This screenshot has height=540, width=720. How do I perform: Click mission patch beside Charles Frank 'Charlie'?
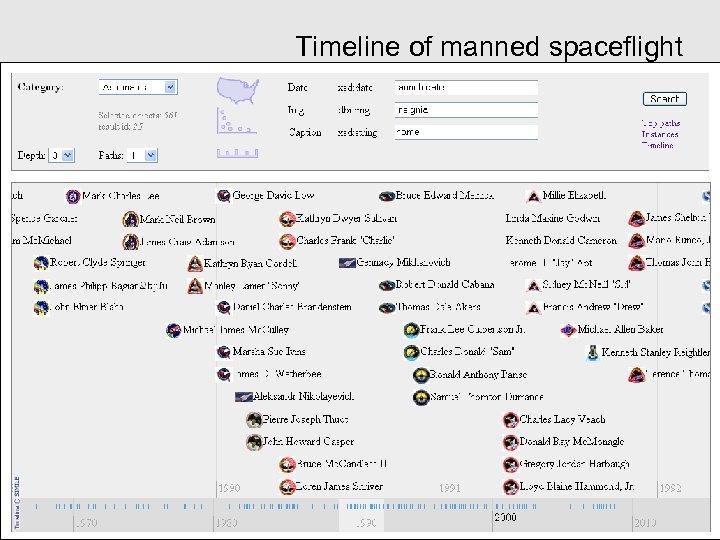click(287, 241)
